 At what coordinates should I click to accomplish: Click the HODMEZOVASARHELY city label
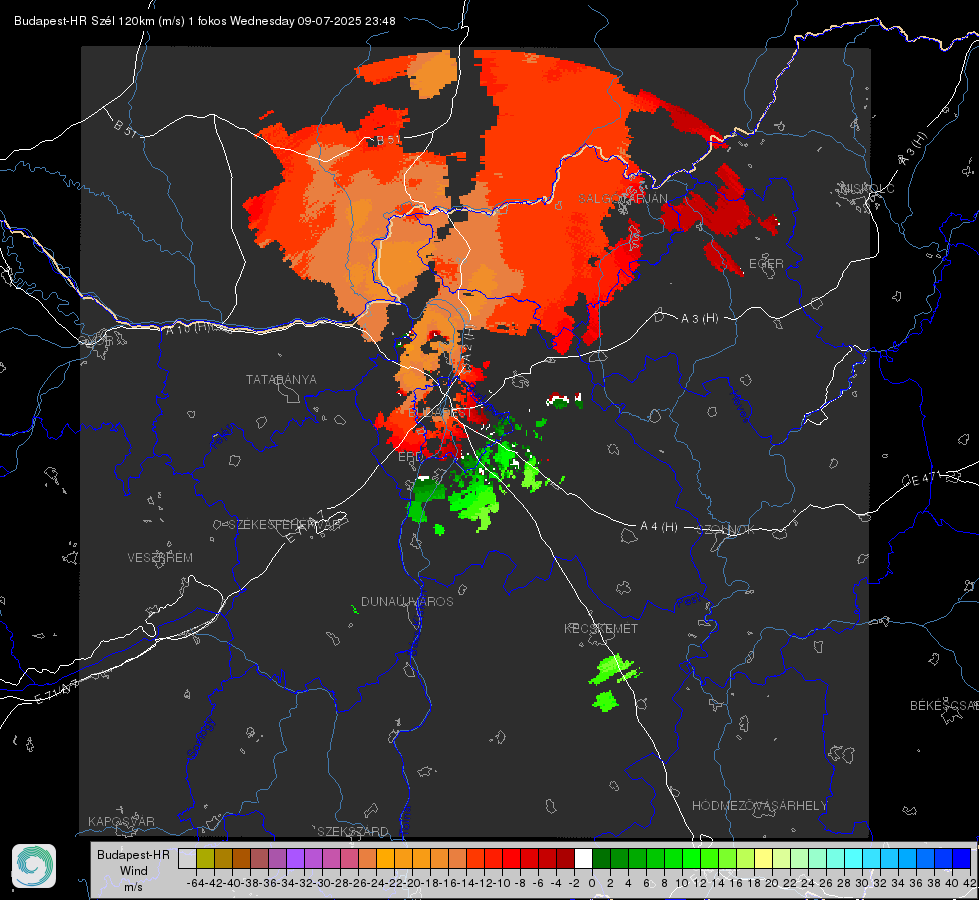pos(759,806)
